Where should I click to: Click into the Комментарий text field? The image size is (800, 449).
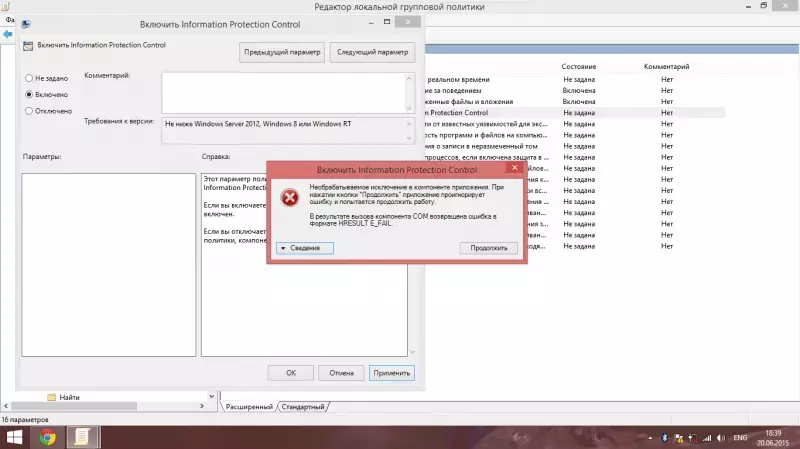tap(284, 92)
